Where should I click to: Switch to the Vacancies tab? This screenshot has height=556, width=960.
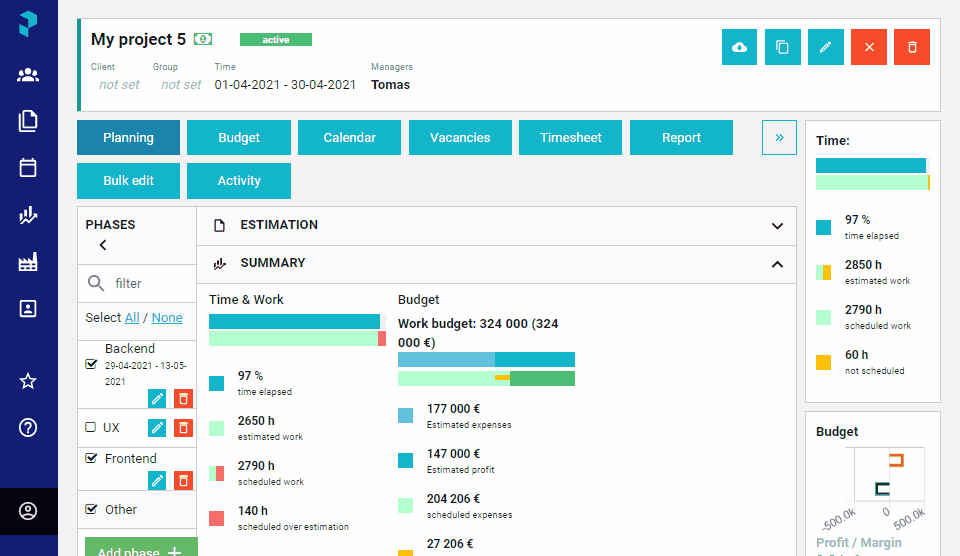tap(460, 138)
